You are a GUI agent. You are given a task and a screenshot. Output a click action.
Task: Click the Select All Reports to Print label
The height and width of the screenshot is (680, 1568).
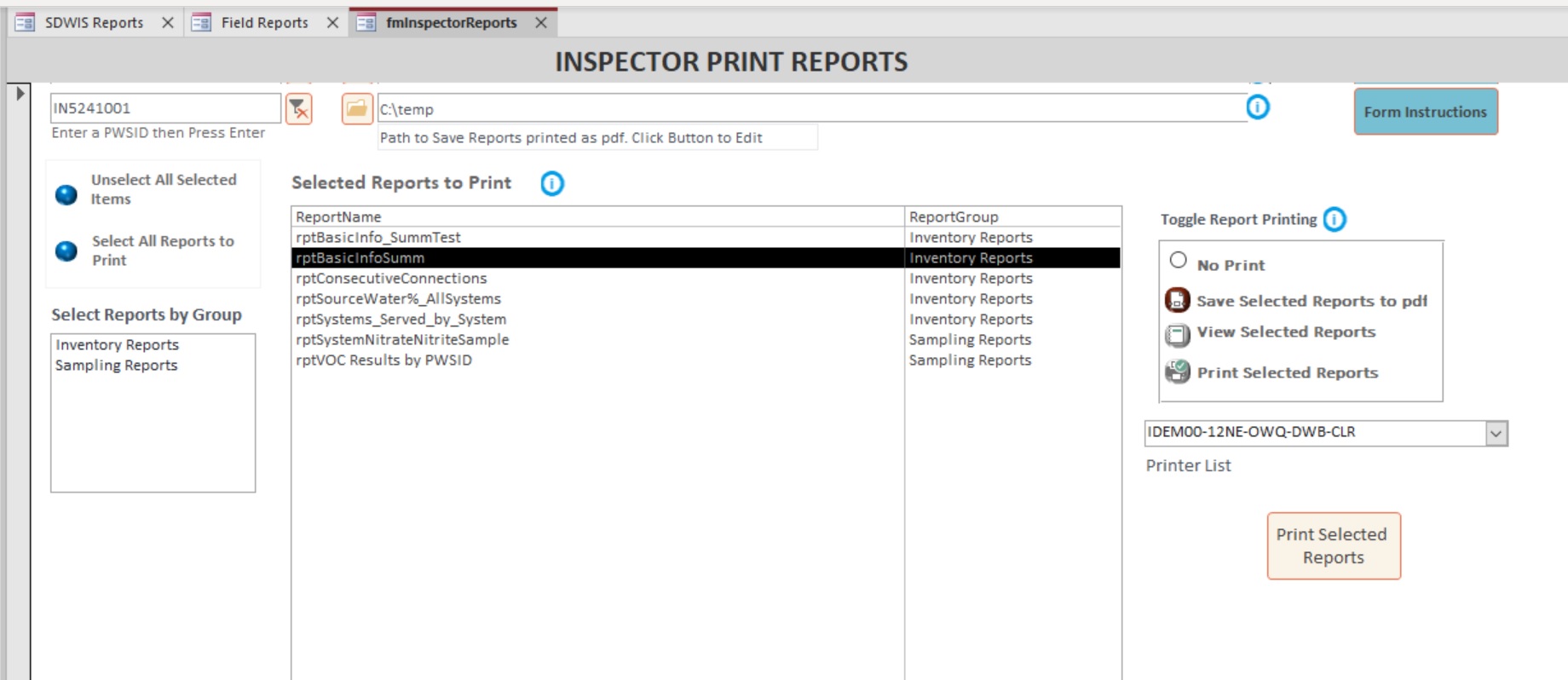pos(163,251)
